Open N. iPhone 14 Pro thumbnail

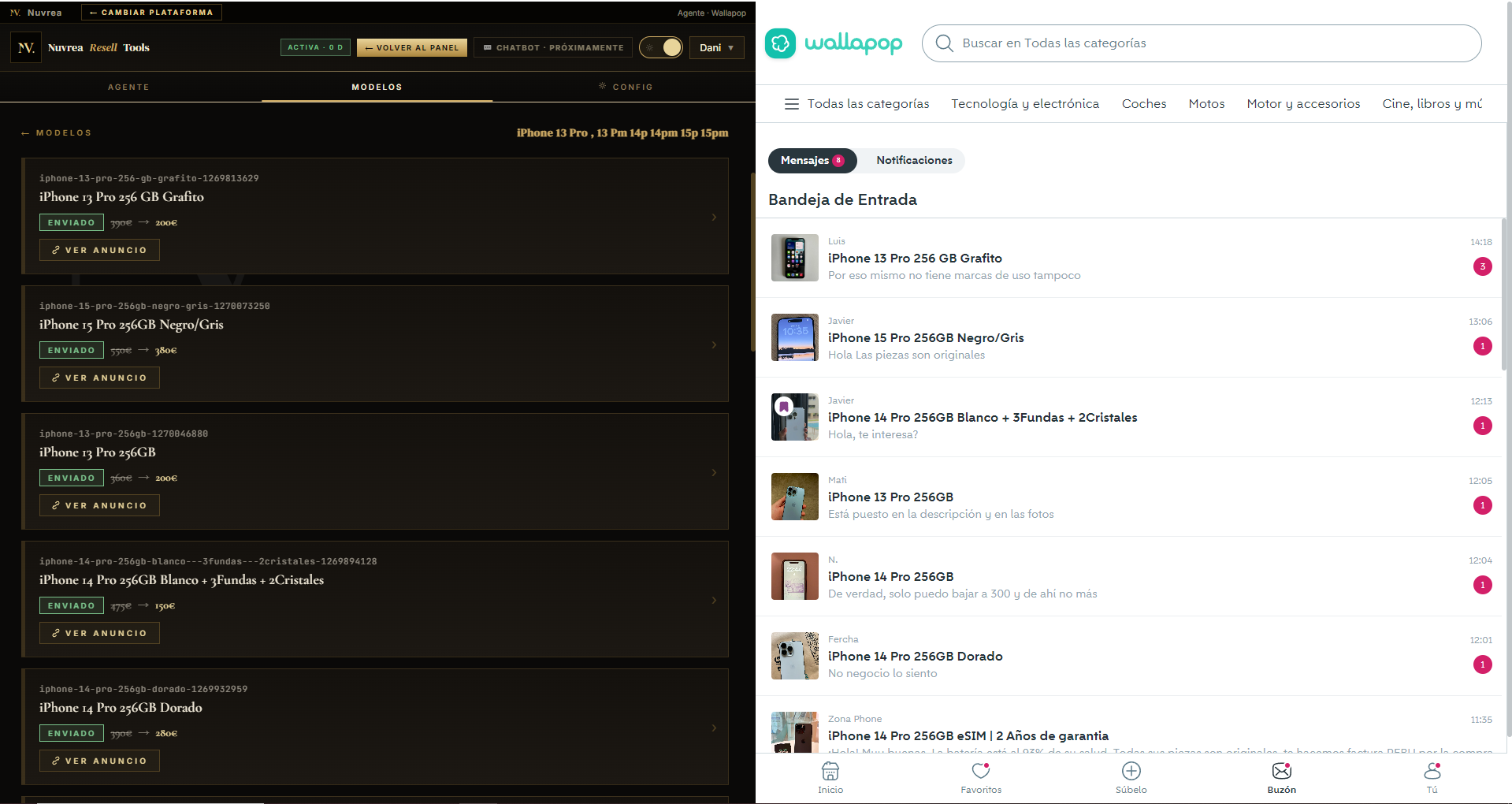click(x=795, y=576)
